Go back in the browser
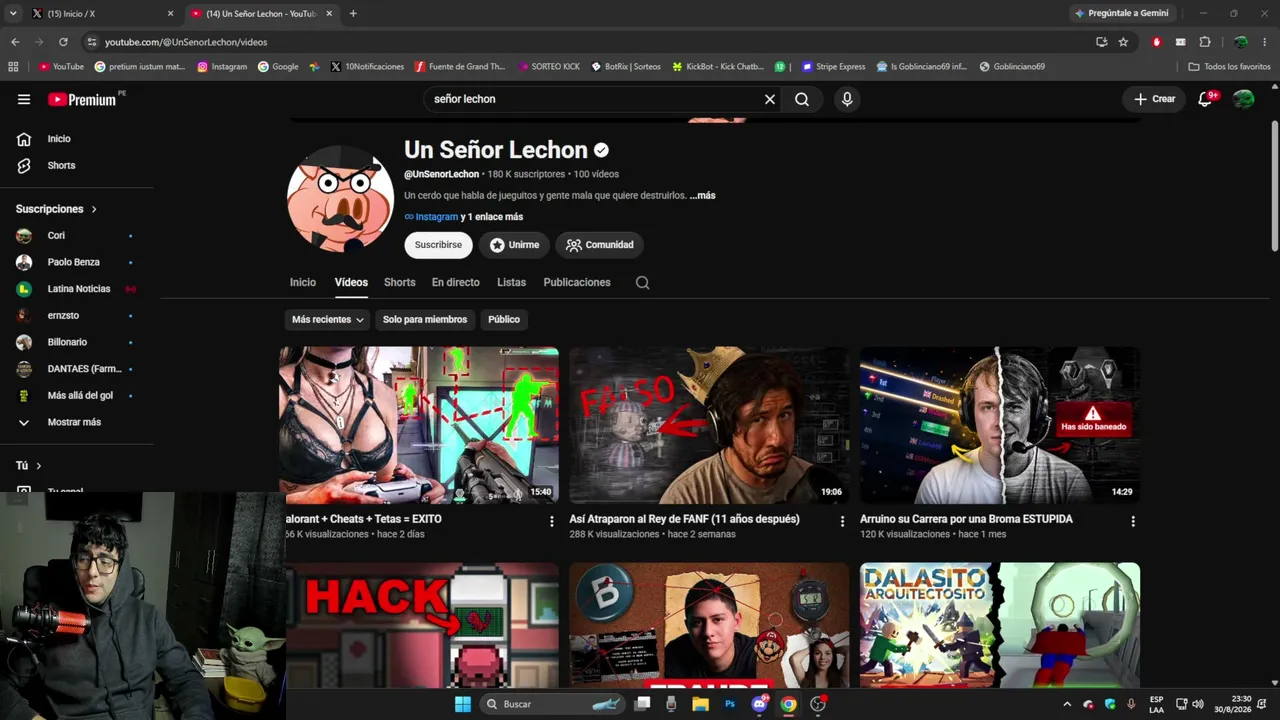Viewport: 1280px width, 720px height. (15, 42)
